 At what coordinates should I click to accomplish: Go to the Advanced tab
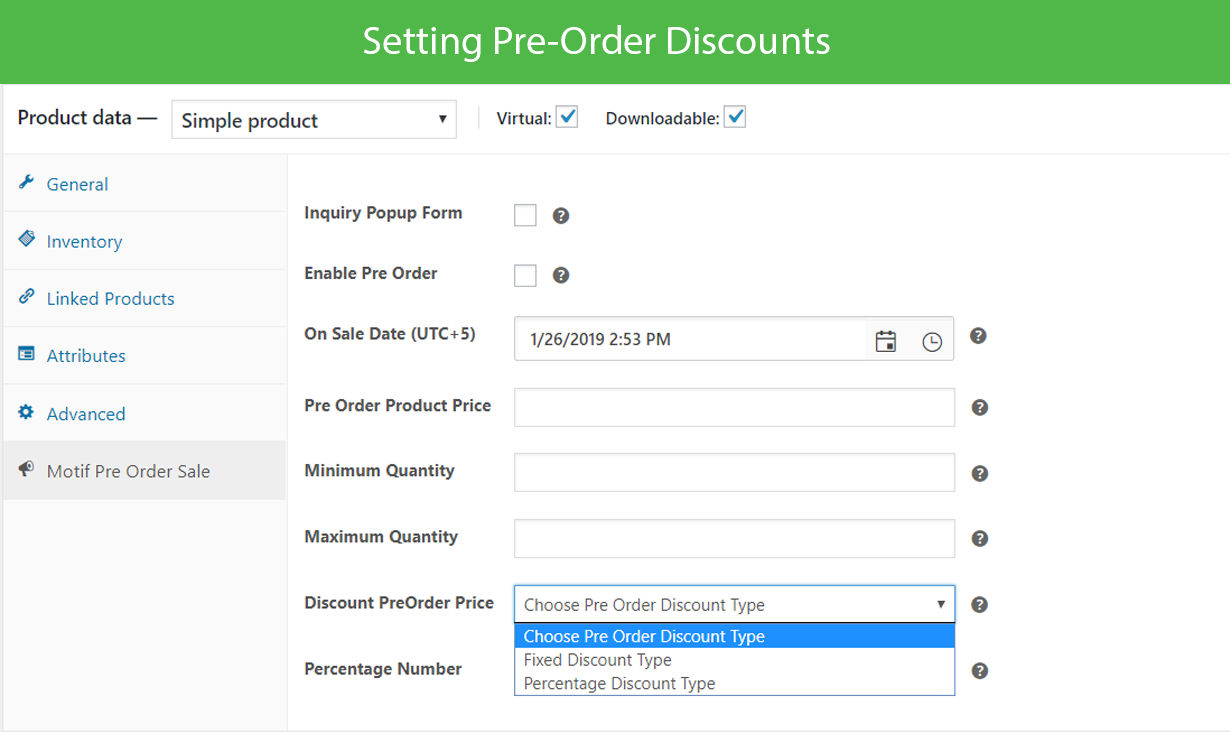tap(144, 413)
